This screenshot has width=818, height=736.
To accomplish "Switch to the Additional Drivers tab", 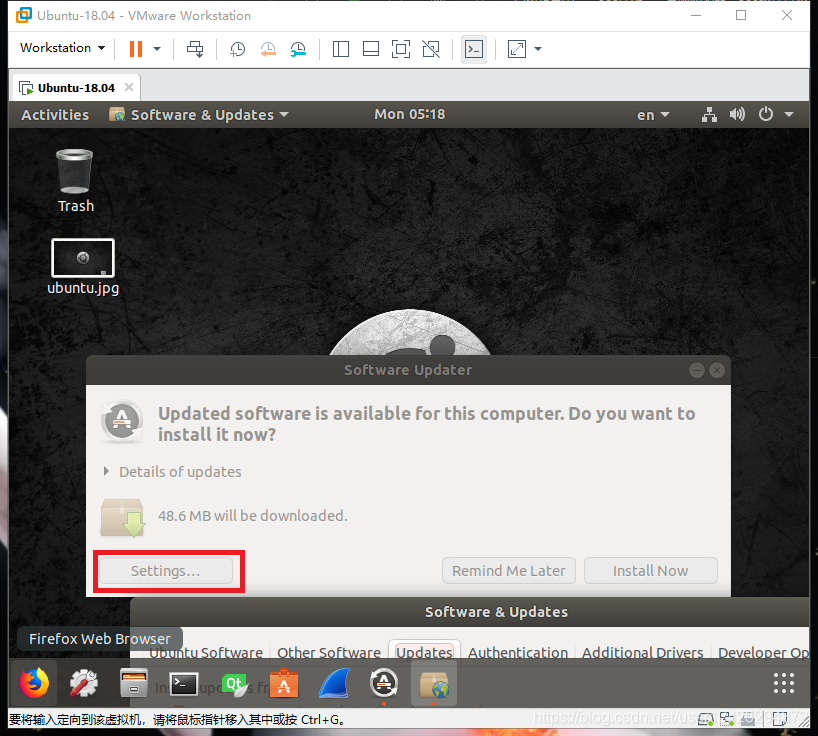I will (x=643, y=652).
